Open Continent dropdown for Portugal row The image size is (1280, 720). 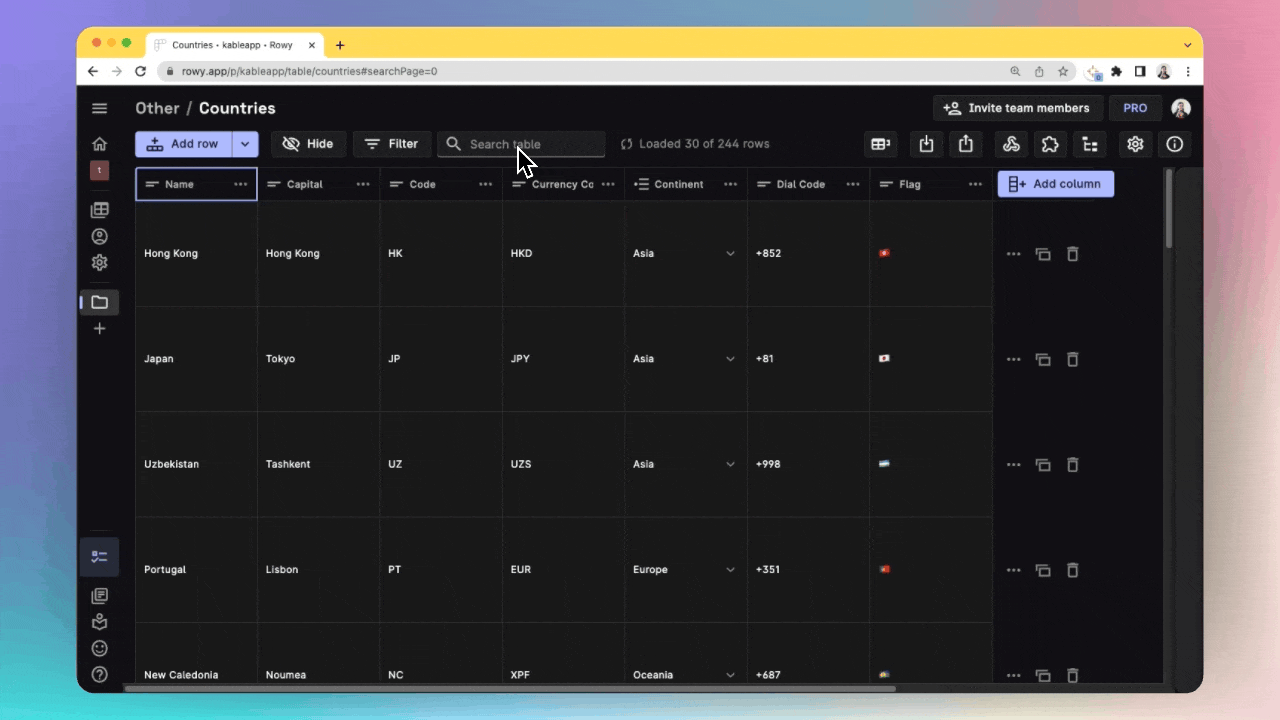pyautogui.click(x=730, y=570)
